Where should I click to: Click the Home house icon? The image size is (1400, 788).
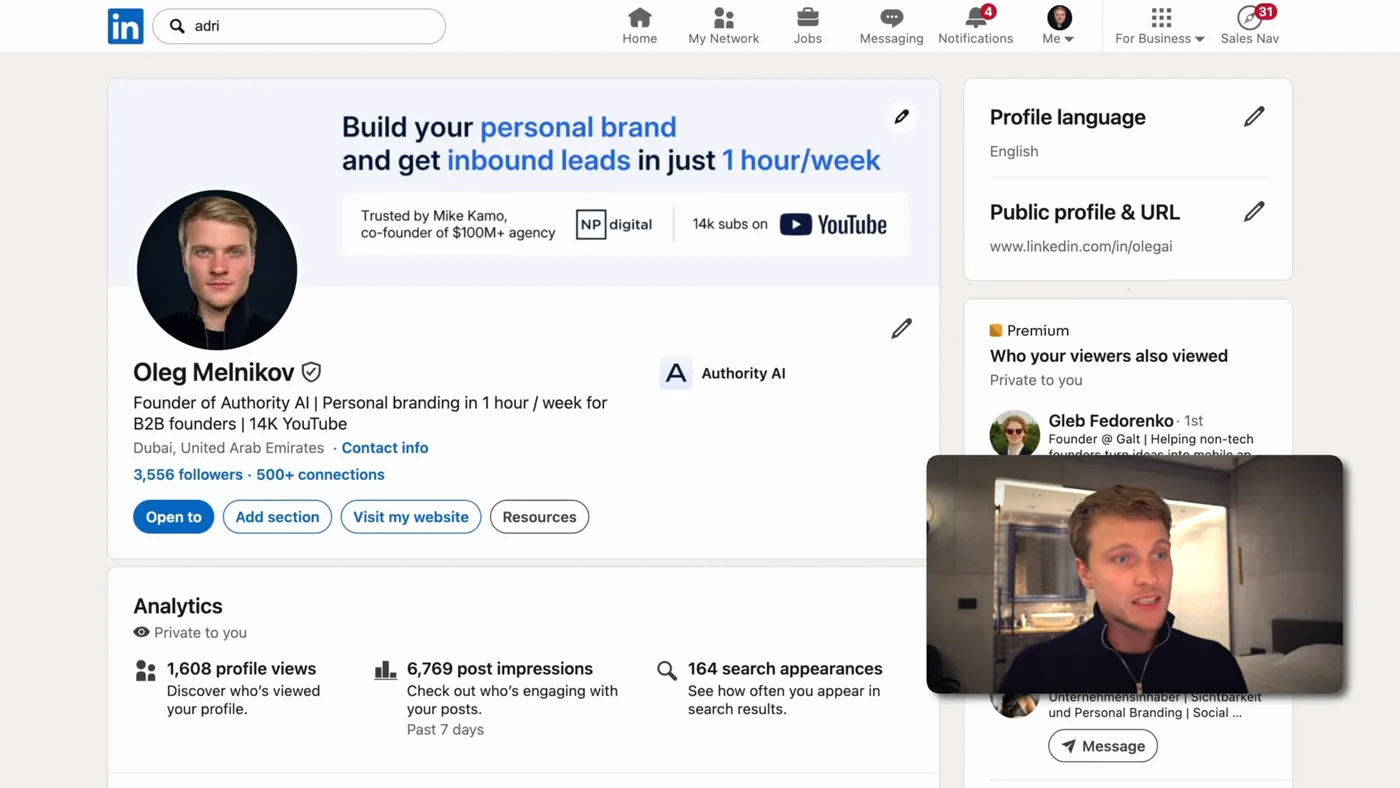[640, 18]
